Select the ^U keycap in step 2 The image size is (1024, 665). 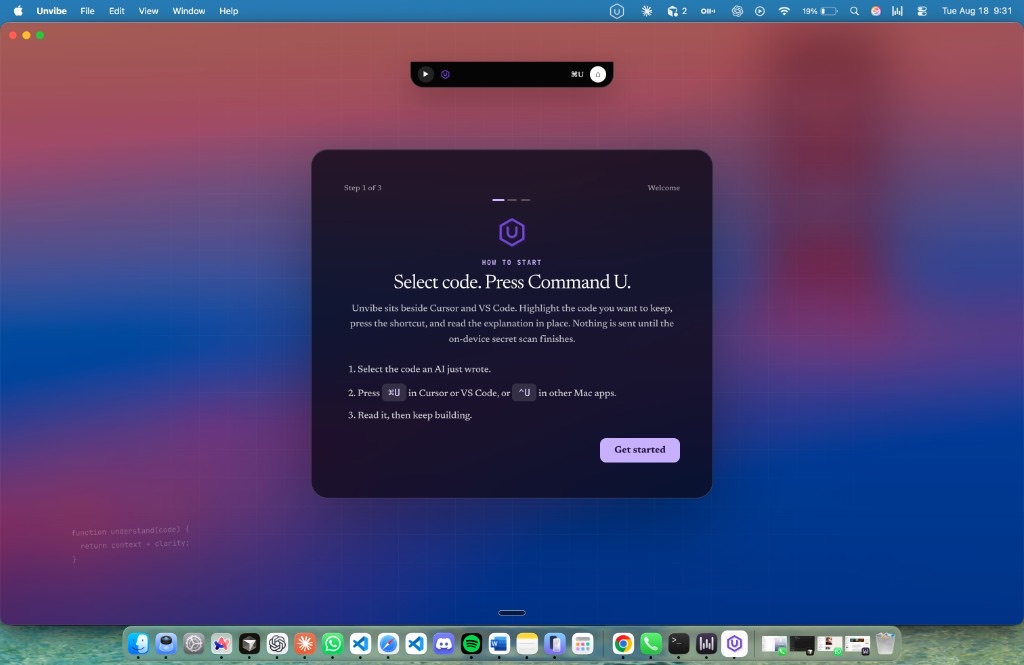524,393
